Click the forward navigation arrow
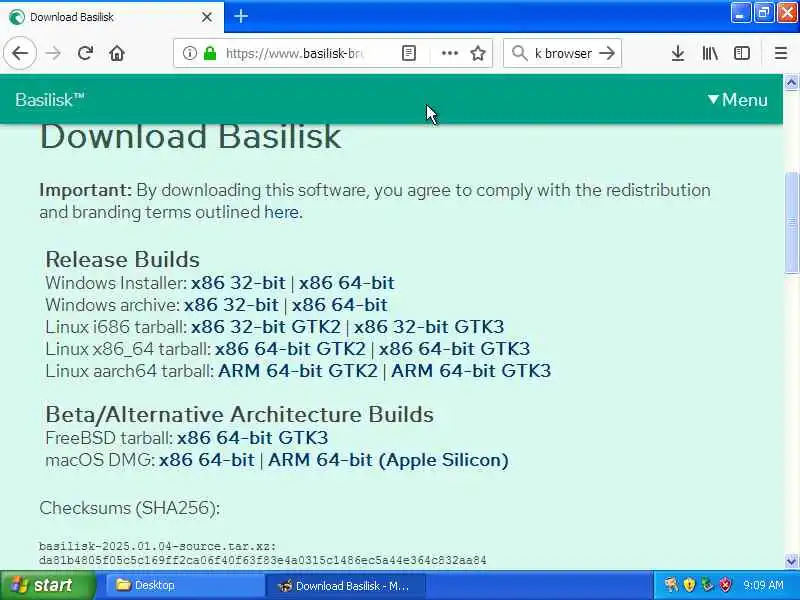The height and width of the screenshot is (600, 800). pos(53,53)
